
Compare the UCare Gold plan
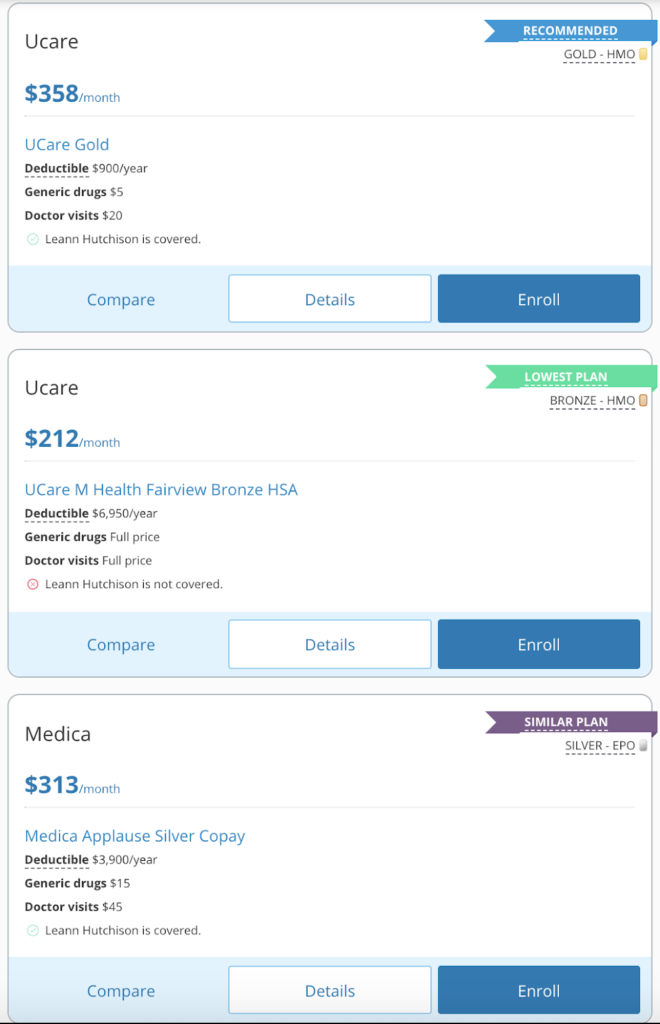click(120, 298)
